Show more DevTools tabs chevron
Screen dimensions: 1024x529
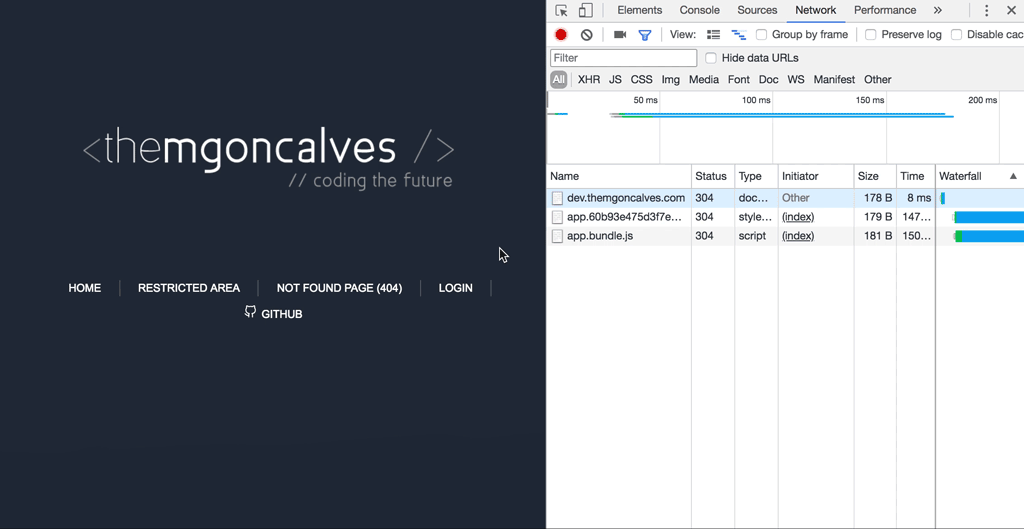938,10
